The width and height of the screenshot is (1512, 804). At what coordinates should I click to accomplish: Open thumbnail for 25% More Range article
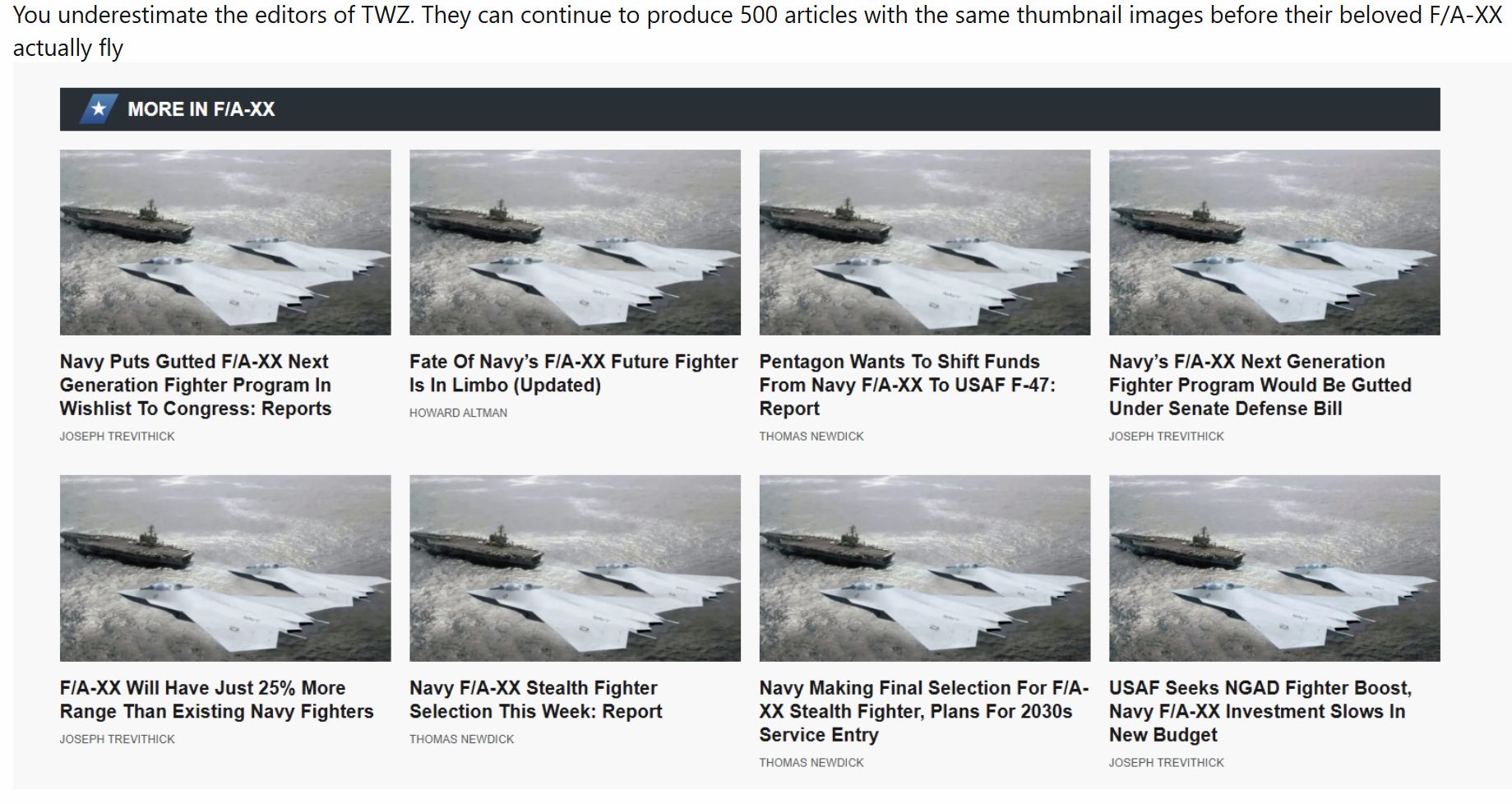225,568
